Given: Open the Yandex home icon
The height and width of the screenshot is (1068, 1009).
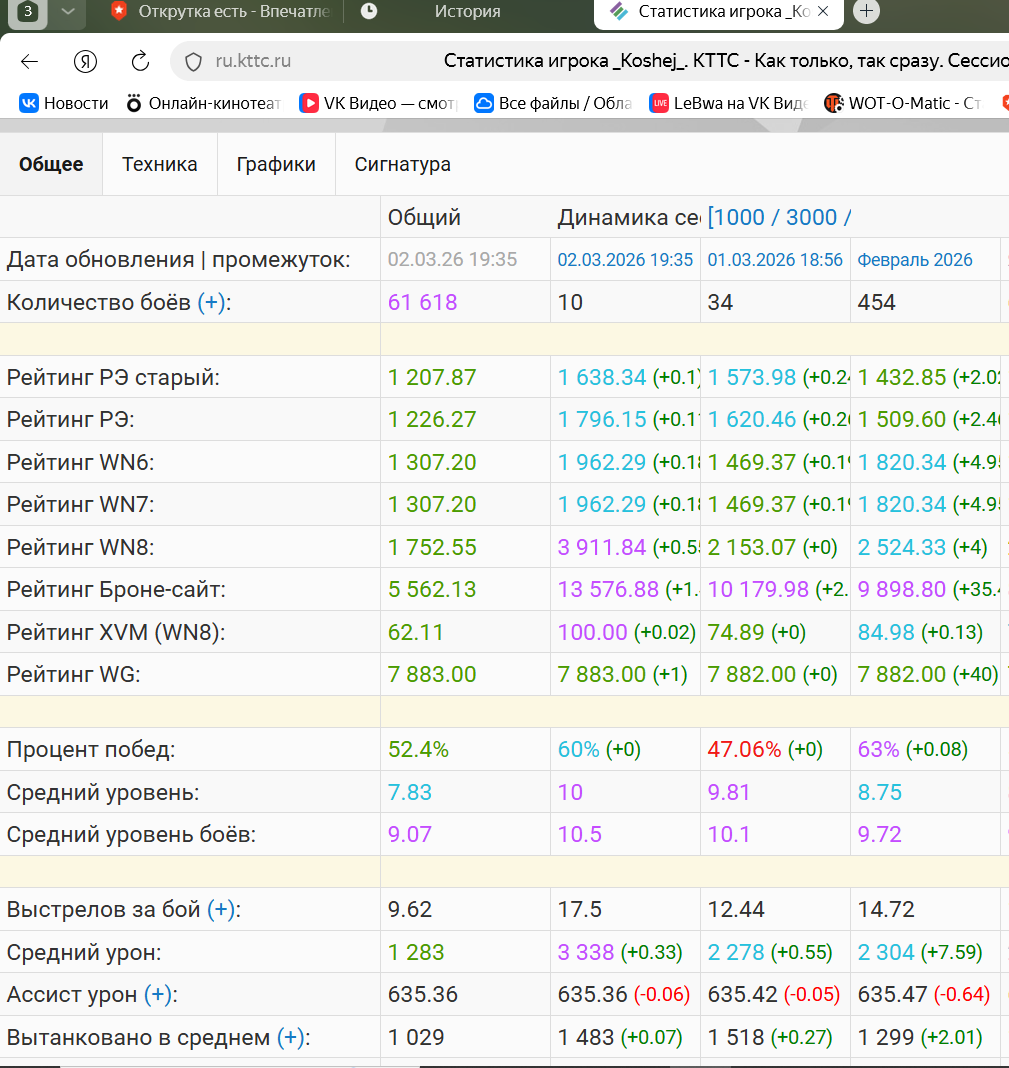Looking at the screenshot, I should click(x=85, y=61).
